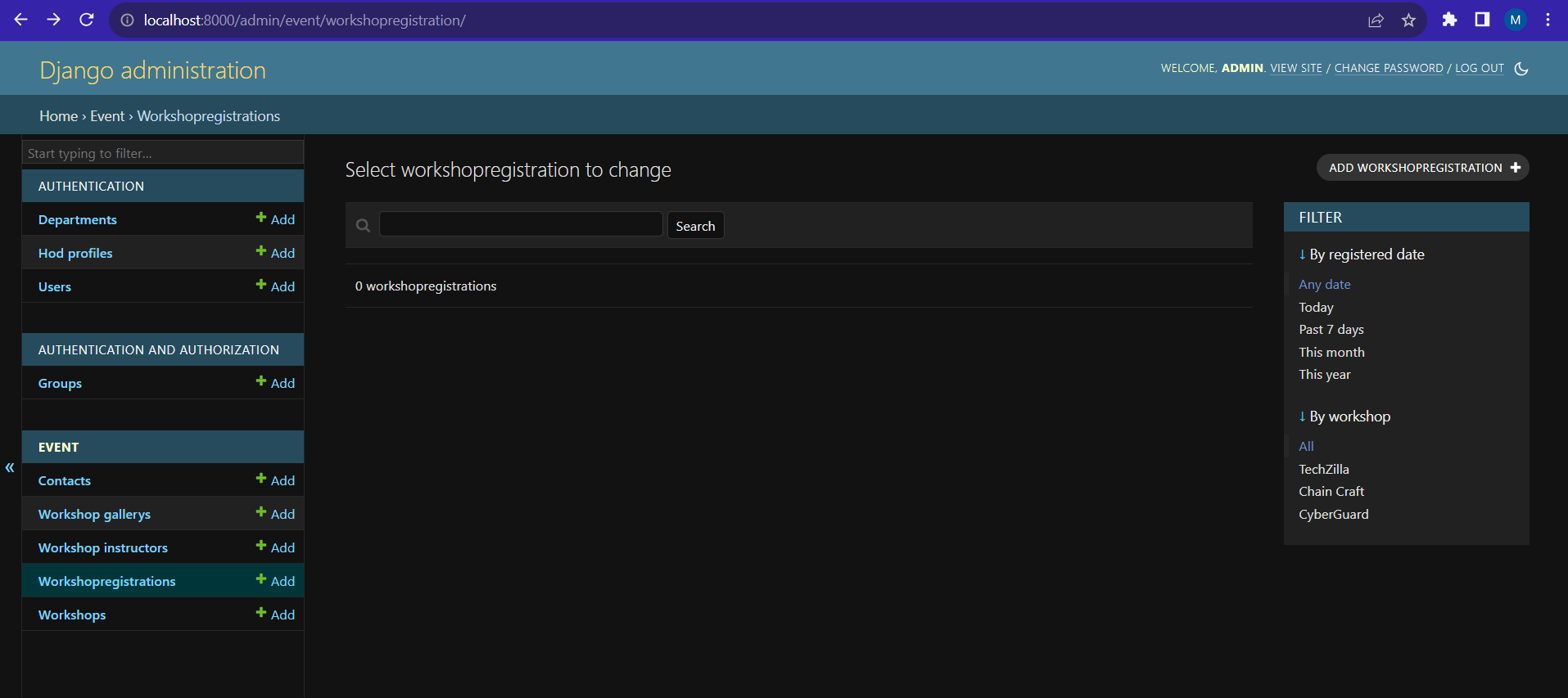The width and height of the screenshot is (1568, 698).
Task: Open Departments in sidebar
Action: tap(77, 220)
